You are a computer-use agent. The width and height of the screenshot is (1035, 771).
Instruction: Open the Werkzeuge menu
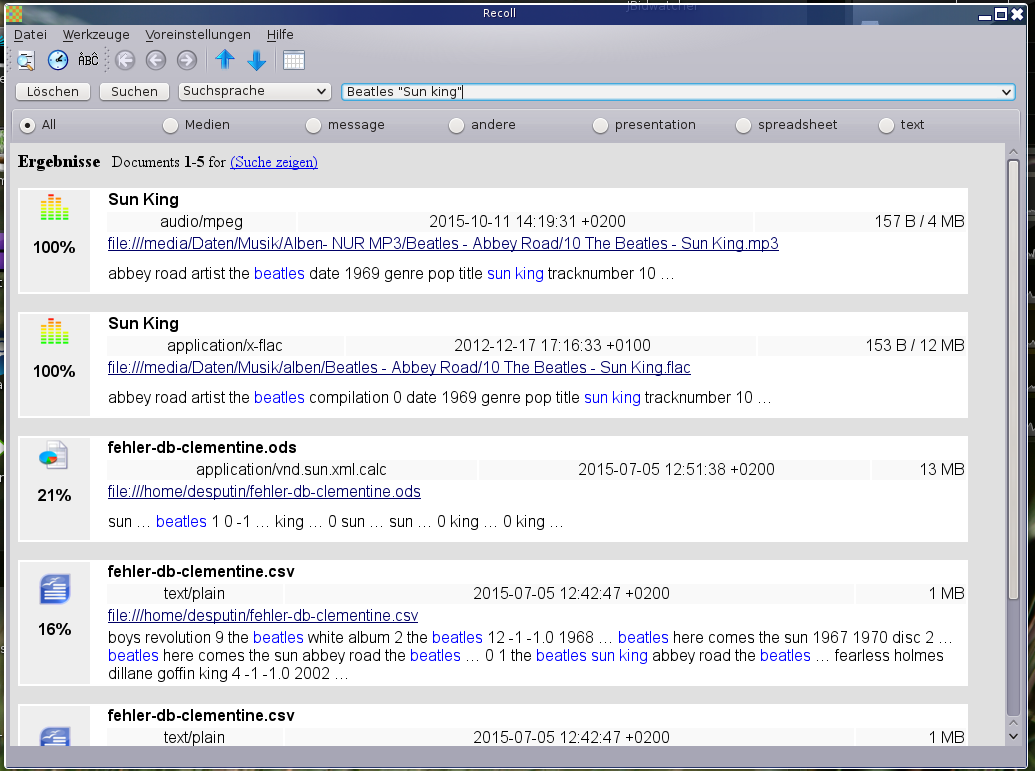click(96, 35)
